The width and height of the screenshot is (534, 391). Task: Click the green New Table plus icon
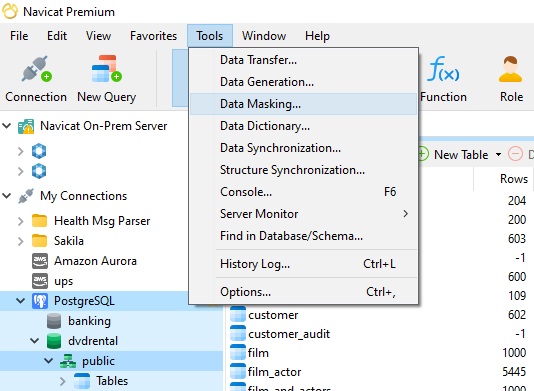tap(423, 154)
